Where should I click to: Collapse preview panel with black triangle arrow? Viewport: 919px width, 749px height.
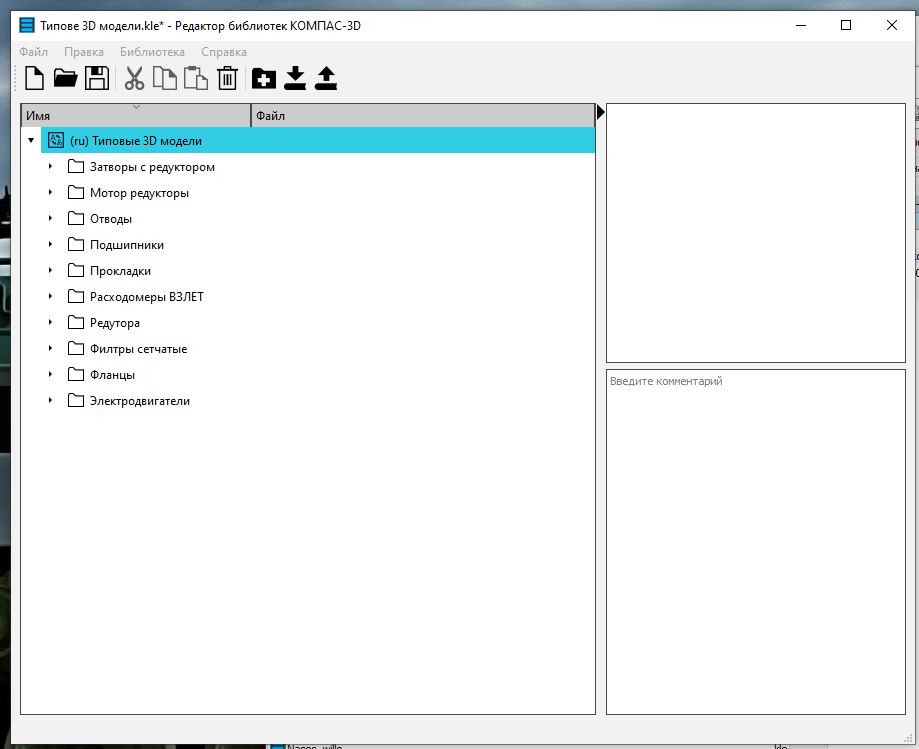[600, 111]
